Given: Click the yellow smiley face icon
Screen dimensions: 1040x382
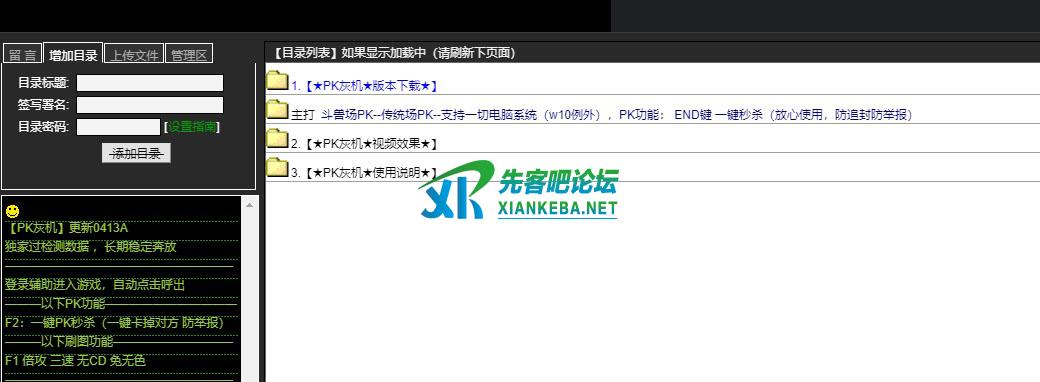Looking at the screenshot, I should click(x=12, y=211).
